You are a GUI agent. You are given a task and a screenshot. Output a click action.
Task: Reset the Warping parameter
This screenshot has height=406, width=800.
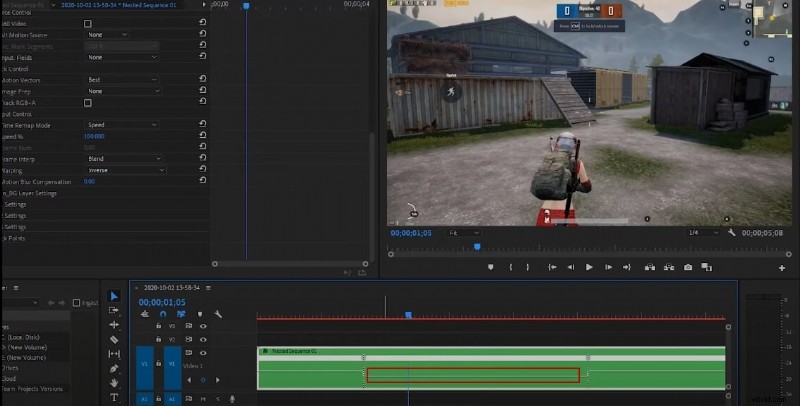click(x=203, y=169)
